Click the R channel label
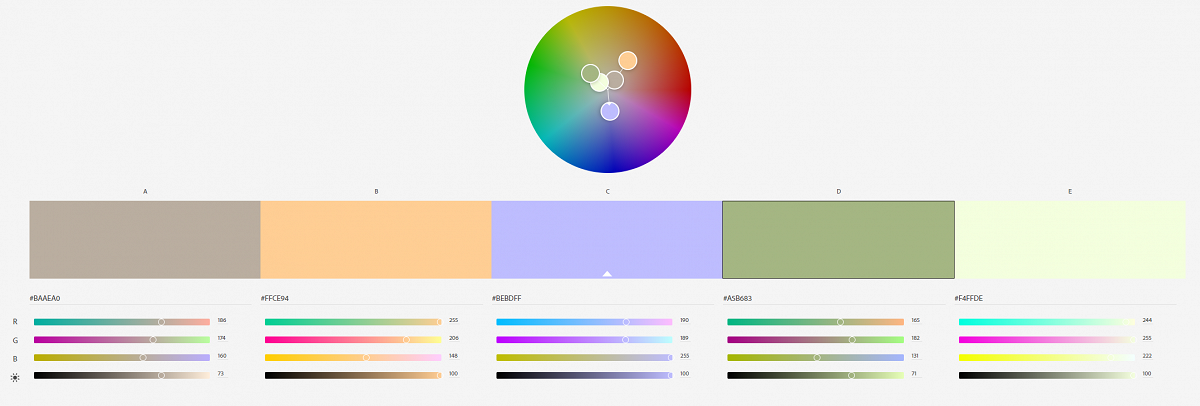This screenshot has height=406, width=1200. coord(14,322)
